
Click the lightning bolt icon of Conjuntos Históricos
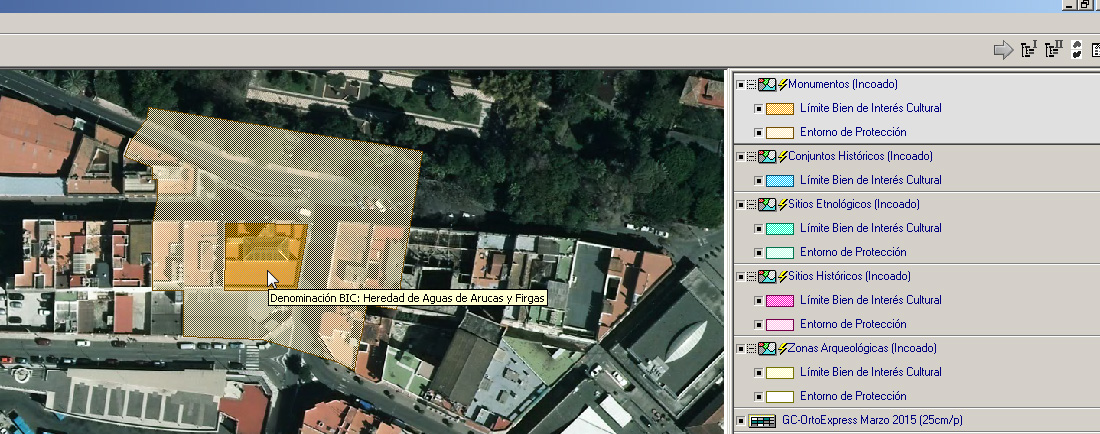782,156
